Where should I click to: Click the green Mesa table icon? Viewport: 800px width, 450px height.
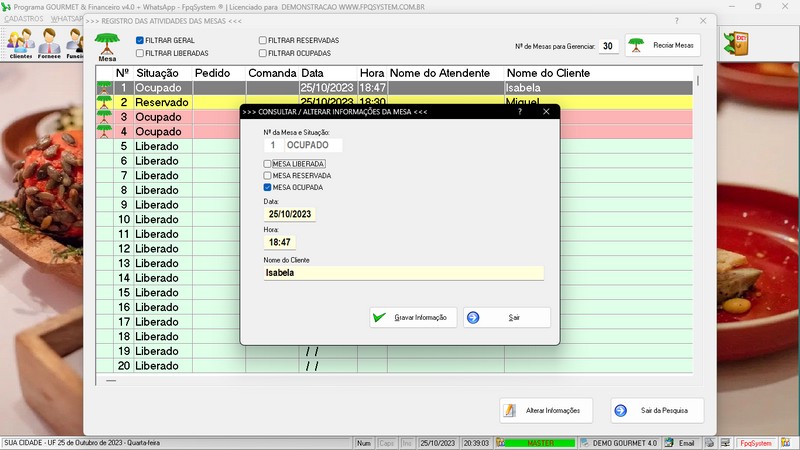pyautogui.click(x=107, y=47)
